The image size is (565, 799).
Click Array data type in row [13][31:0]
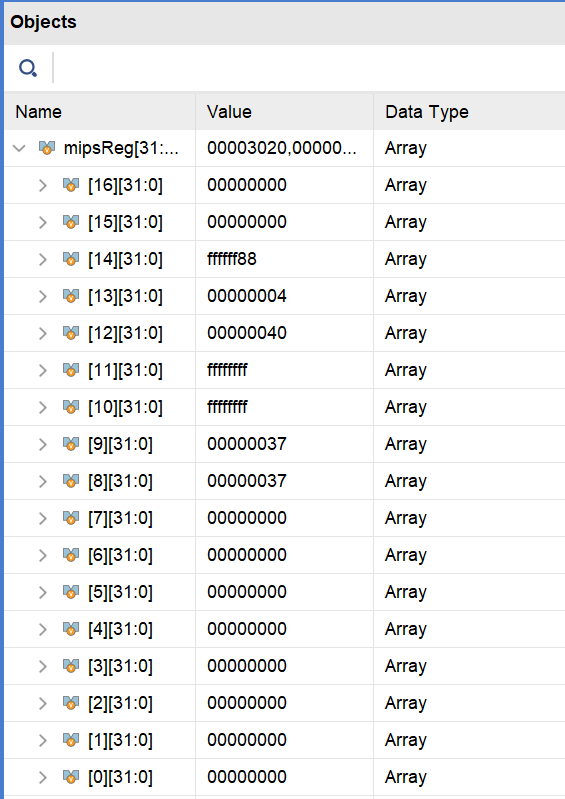[406, 297]
